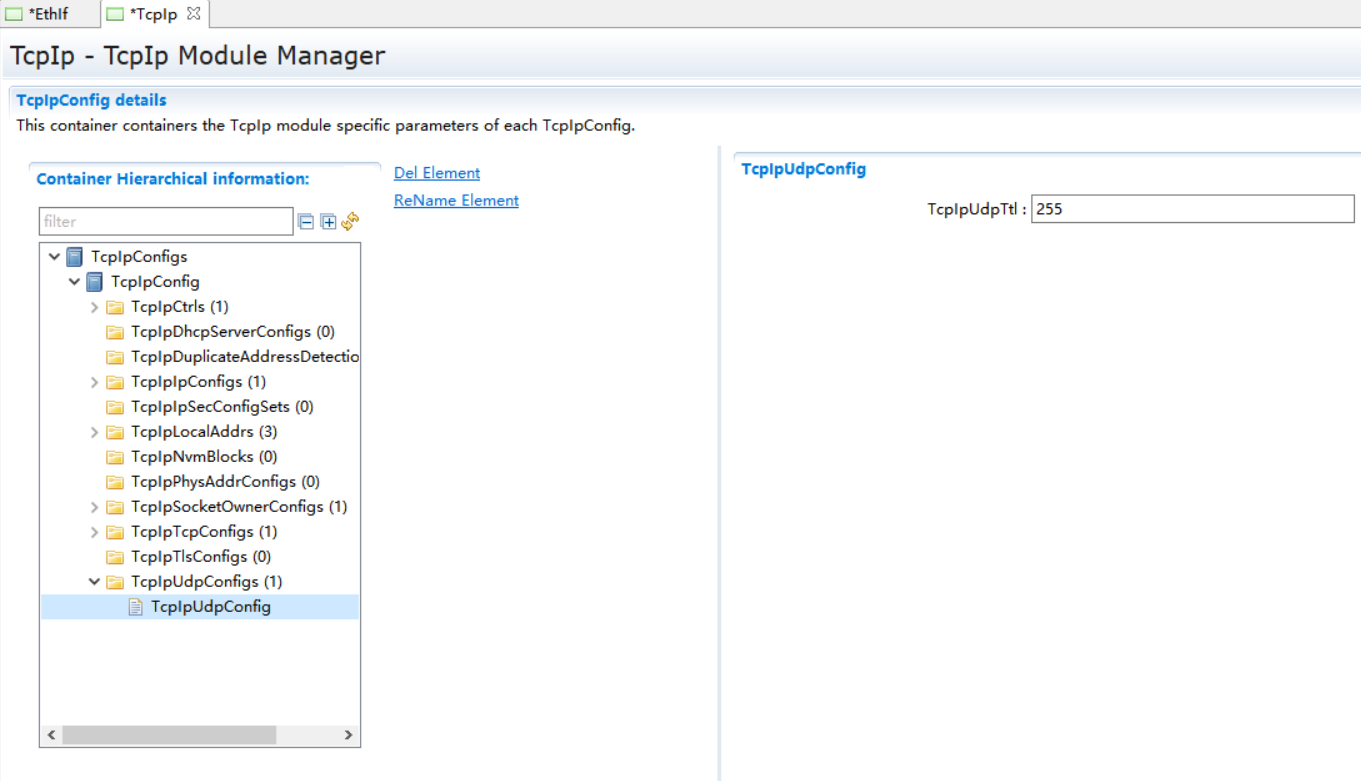Click the TcpIpTlsConfigs folder icon

(115, 557)
